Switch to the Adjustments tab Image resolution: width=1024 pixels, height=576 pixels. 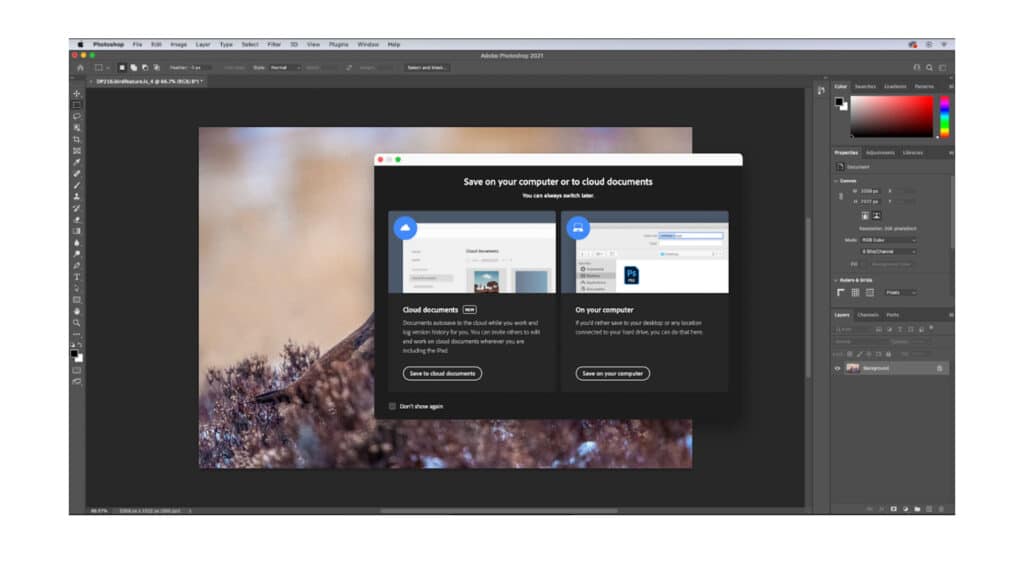tap(880, 153)
